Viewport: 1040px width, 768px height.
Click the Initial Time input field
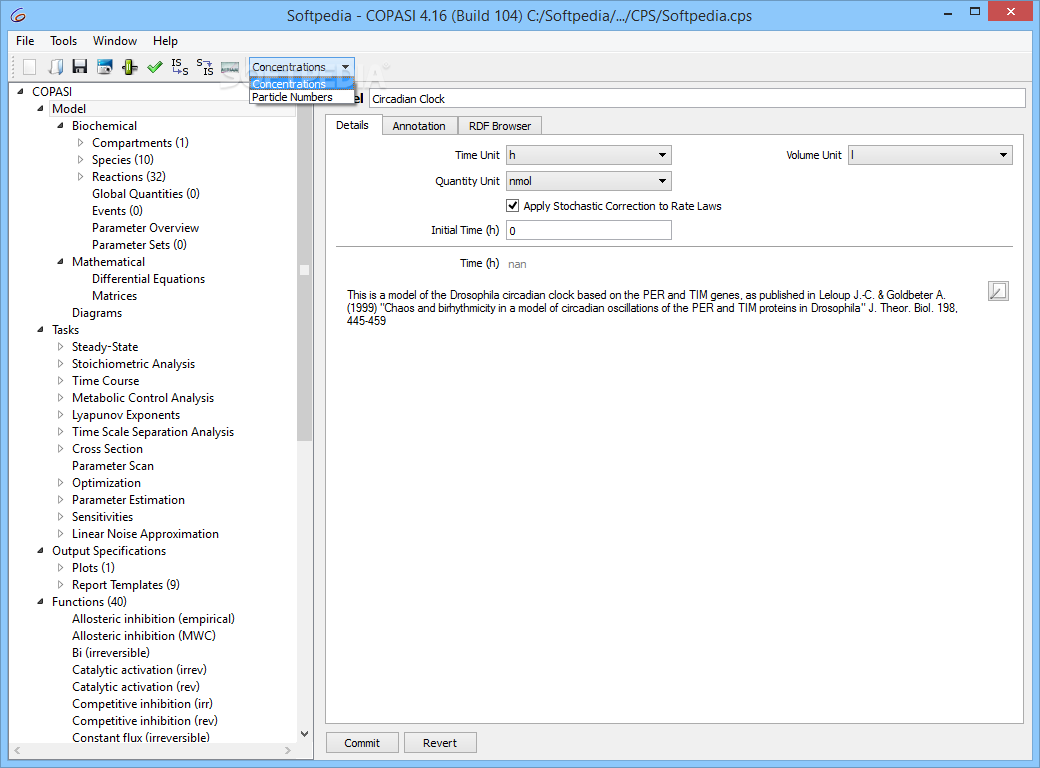[589, 230]
